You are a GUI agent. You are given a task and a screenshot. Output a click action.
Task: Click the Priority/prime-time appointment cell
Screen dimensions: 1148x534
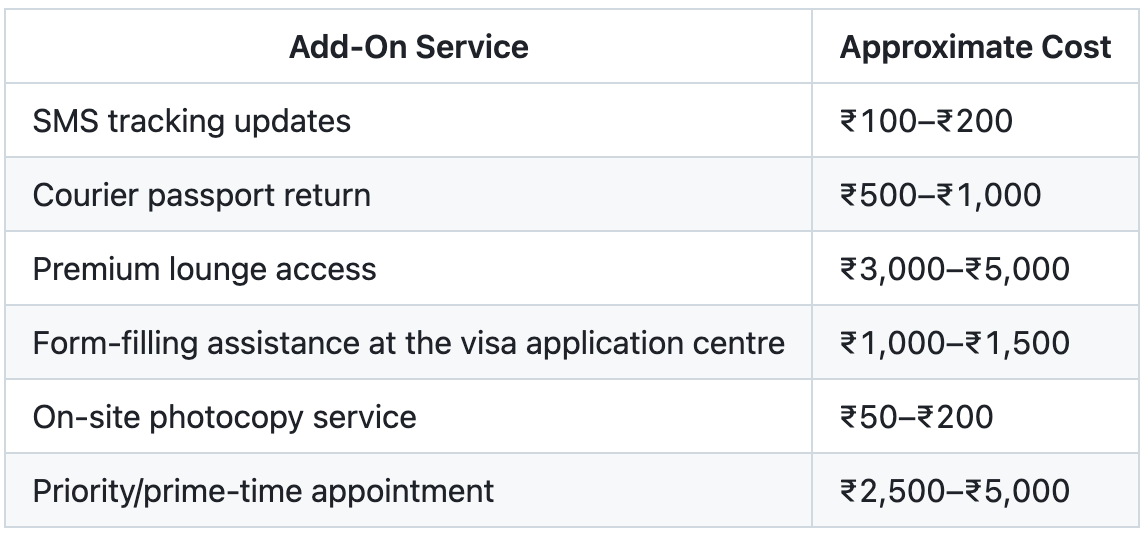click(263, 490)
